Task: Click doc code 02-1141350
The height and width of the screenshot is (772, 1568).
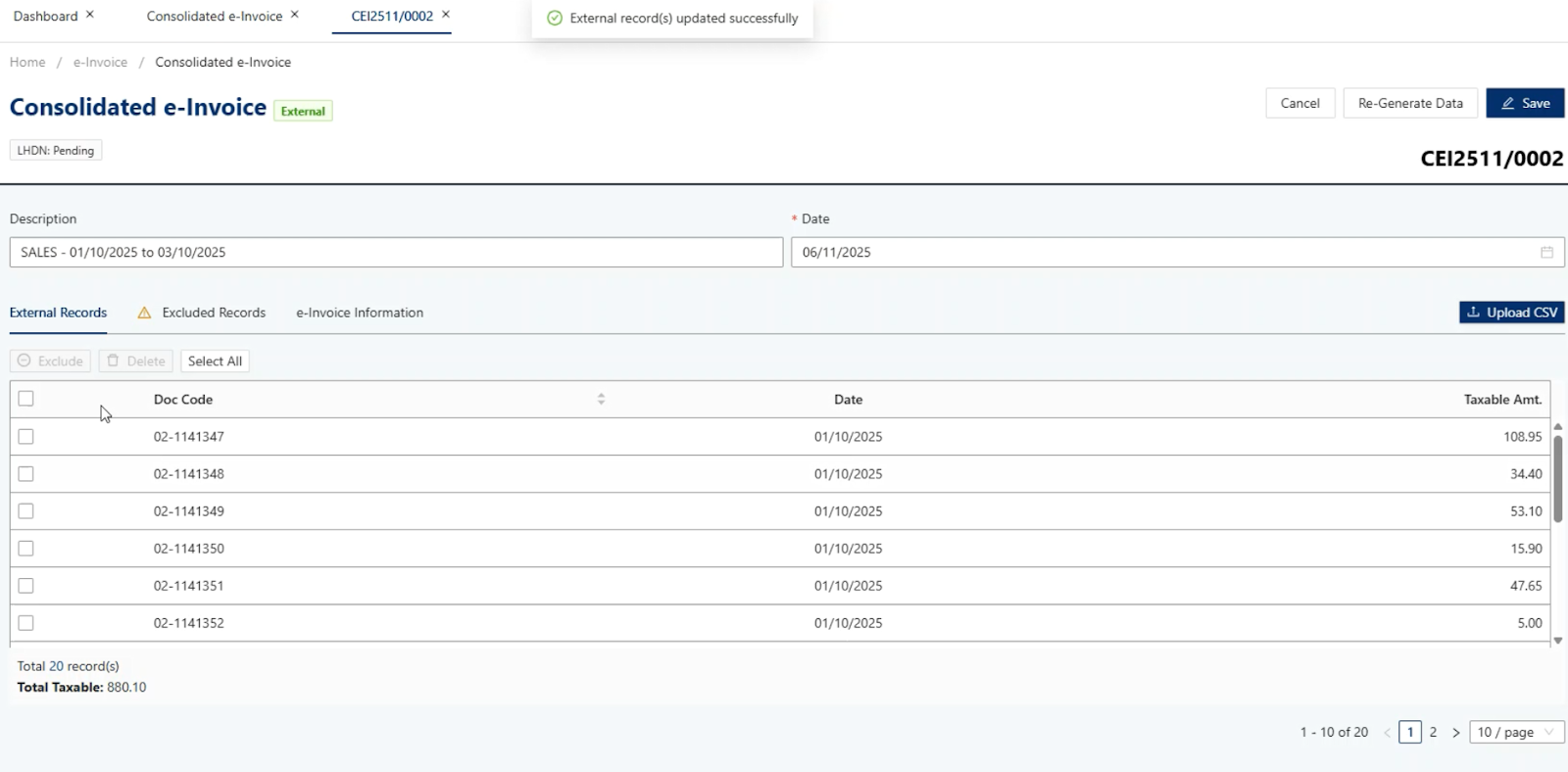Action: [189, 549]
